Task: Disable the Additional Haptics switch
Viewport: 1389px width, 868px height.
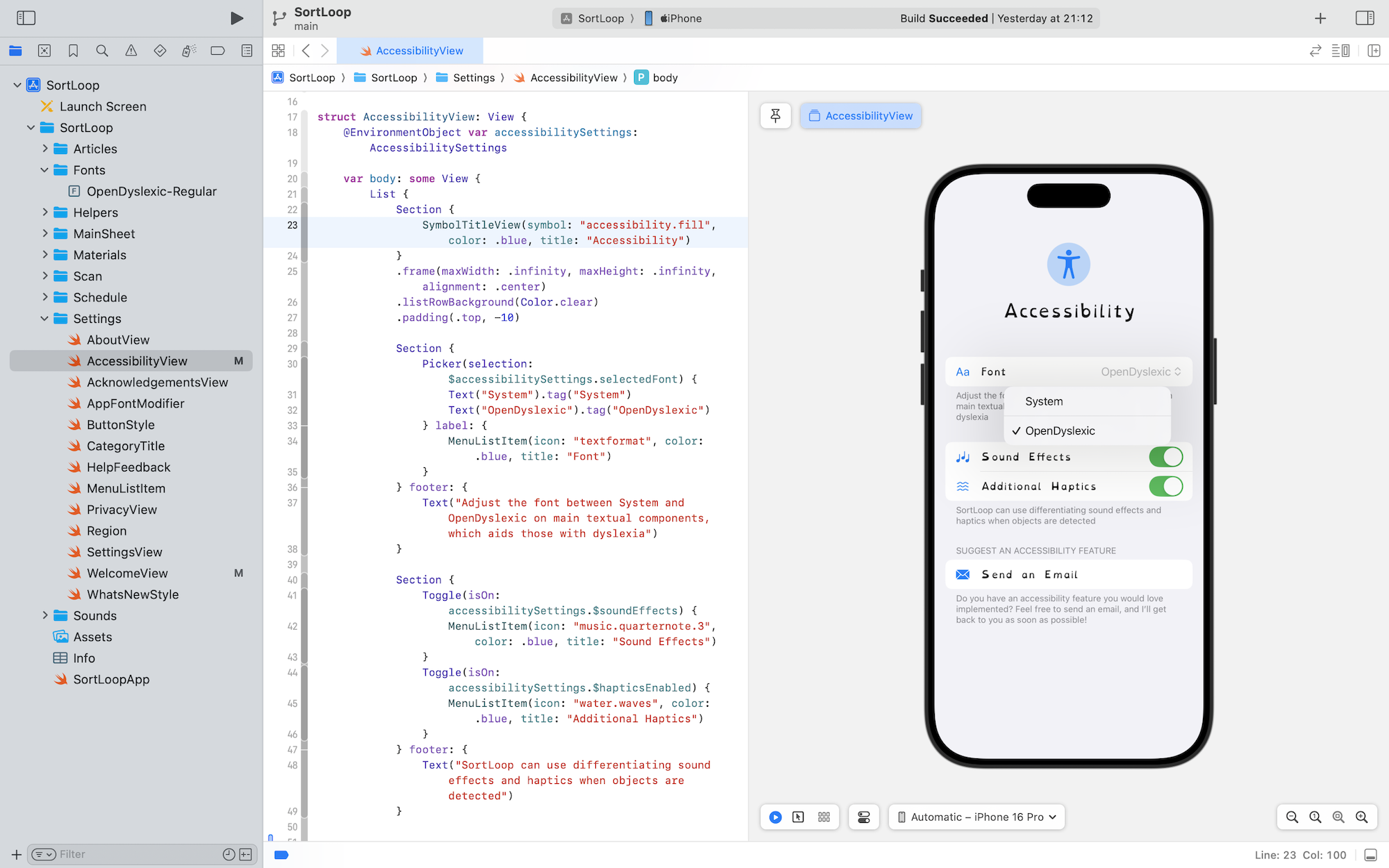Action: click(1165, 486)
